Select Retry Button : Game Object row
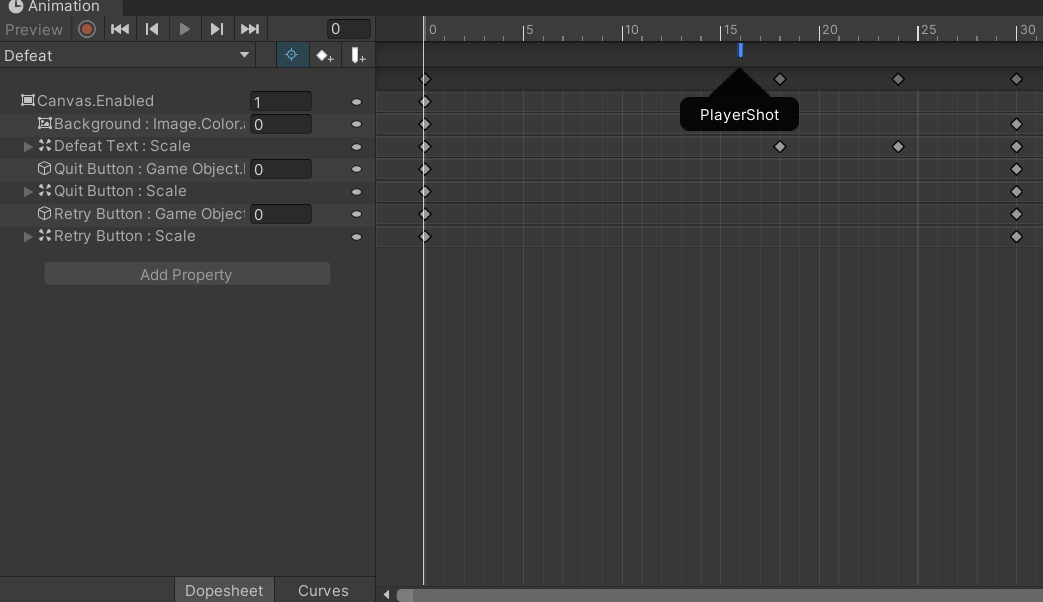This screenshot has height=602, width=1043. 188,214
